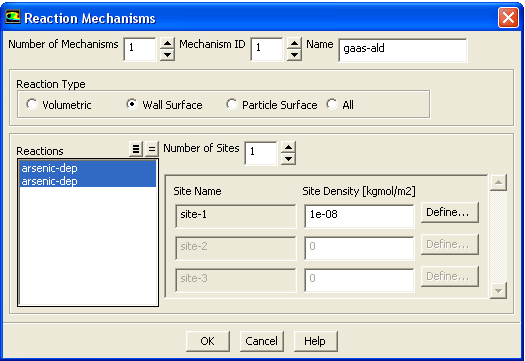The image size is (525, 361).
Task: Click the disabled site-2 name field
Action: [236, 248]
